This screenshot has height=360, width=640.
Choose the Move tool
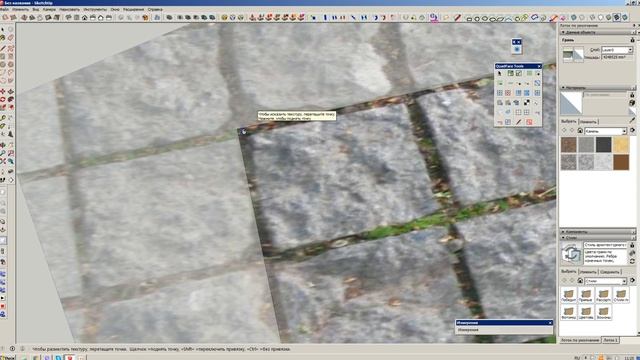coord(3,91)
